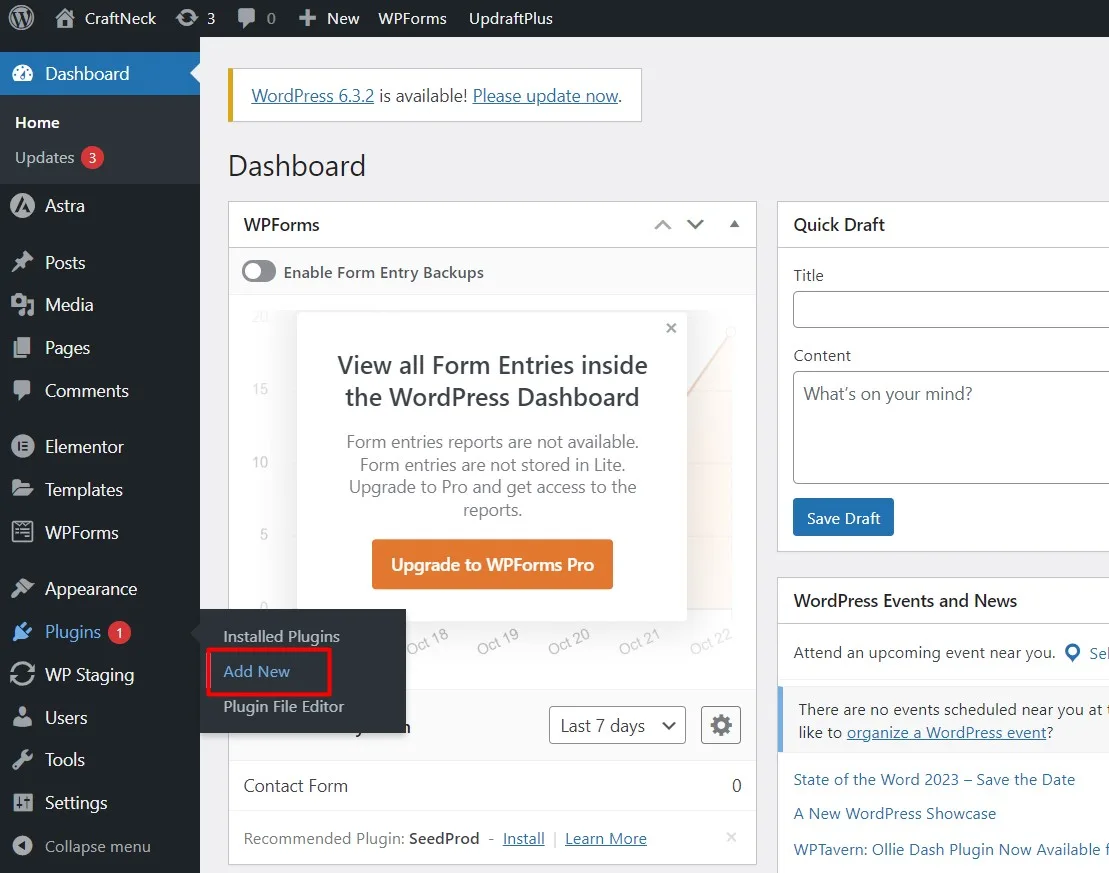The width and height of the screenshot is (1109, 873).
Task: Click the updates refresh icon in admin bar
Action: (x=187, y=18)
